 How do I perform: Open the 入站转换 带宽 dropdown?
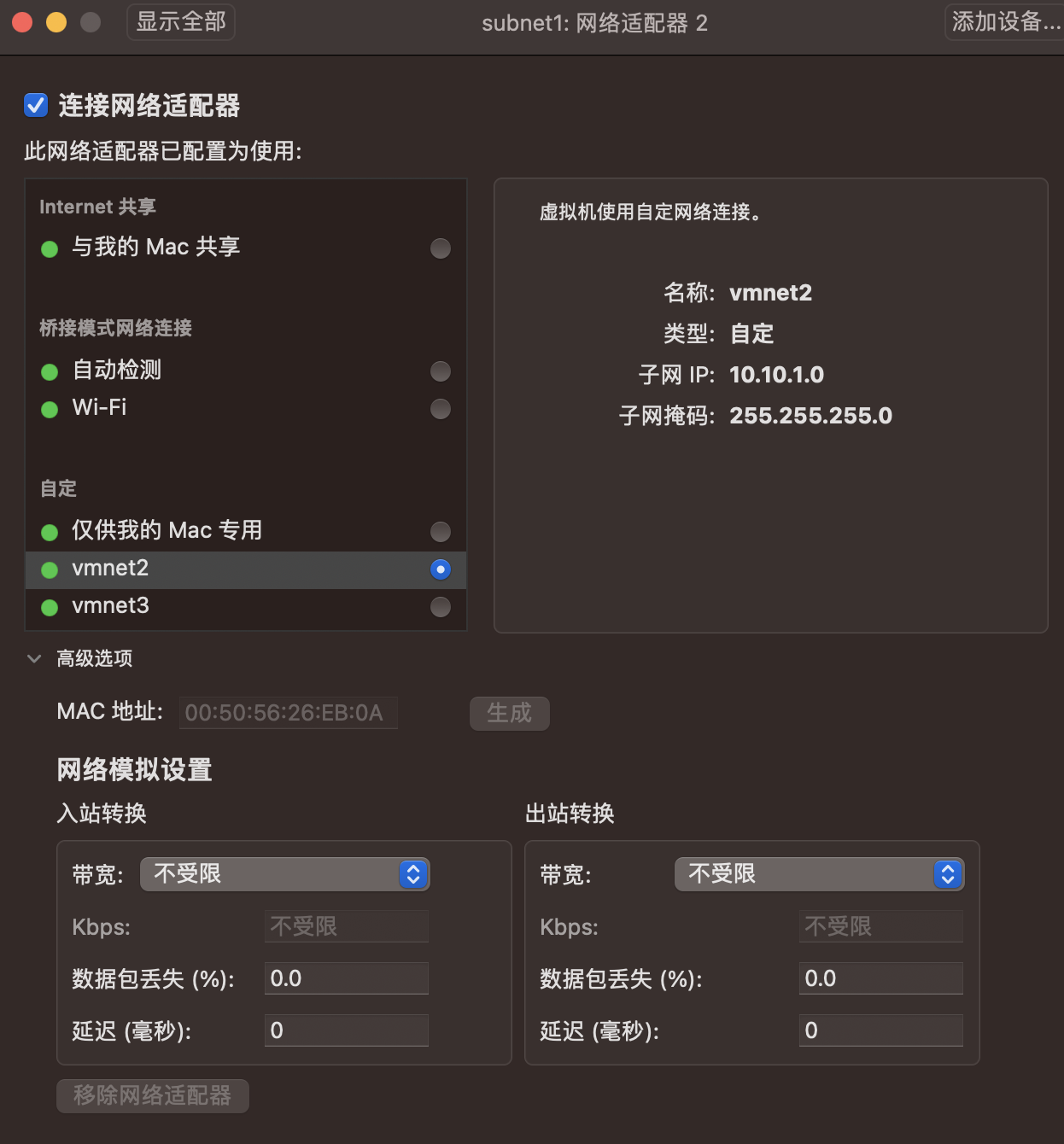[285, 874]
